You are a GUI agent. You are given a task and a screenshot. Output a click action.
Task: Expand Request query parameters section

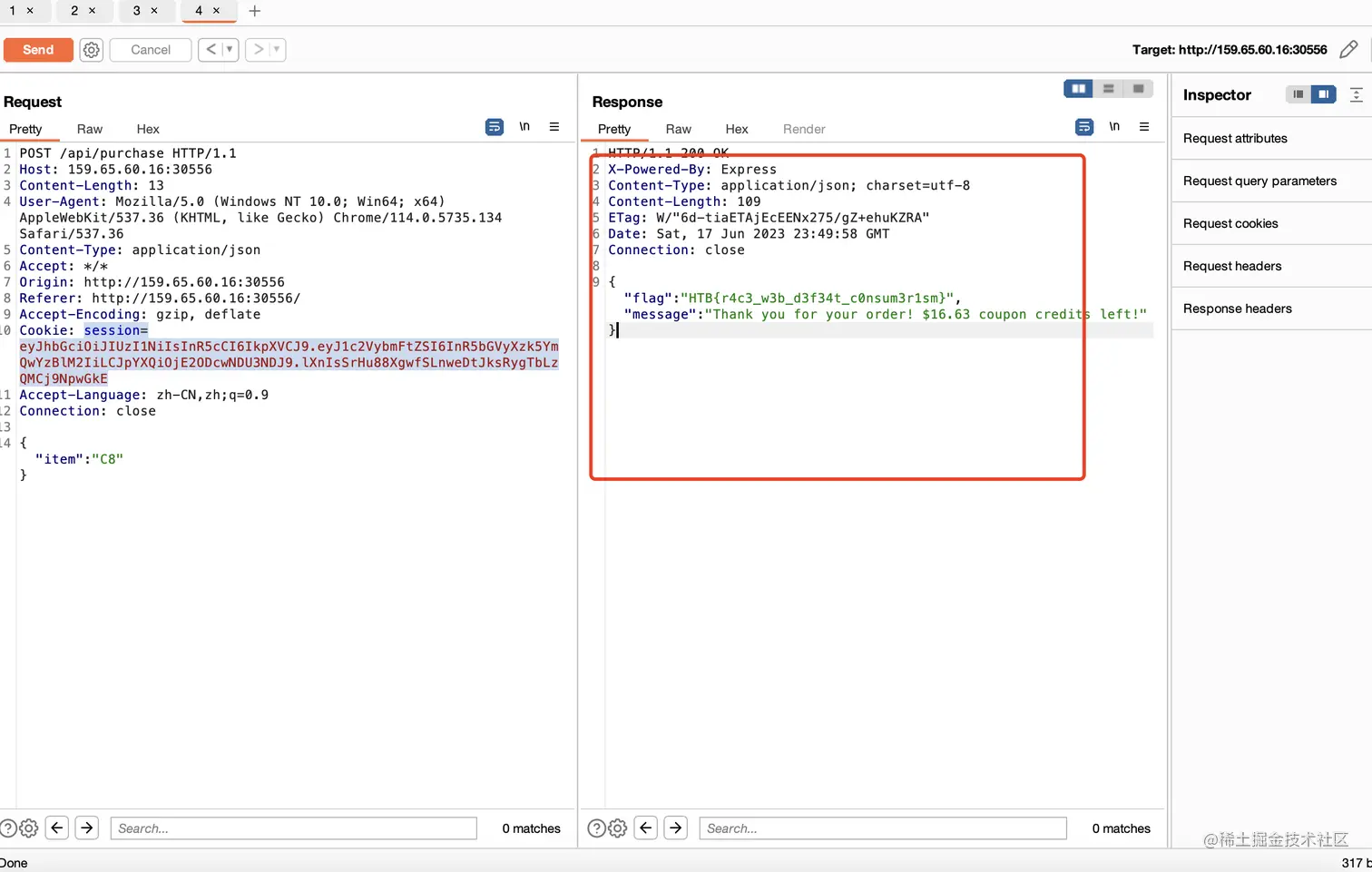coord(1271,181)
